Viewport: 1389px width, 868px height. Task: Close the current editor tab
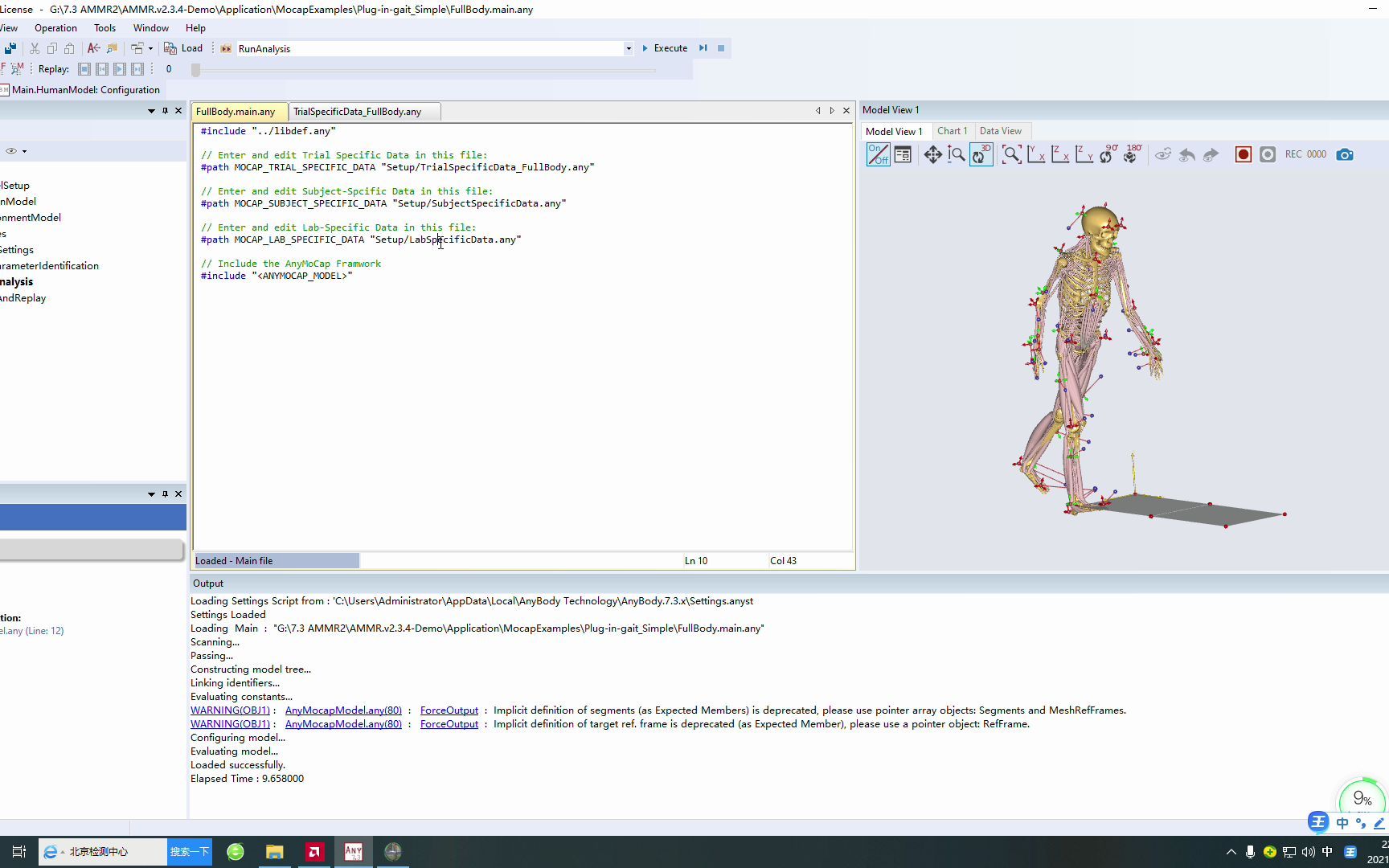[846, 111]
